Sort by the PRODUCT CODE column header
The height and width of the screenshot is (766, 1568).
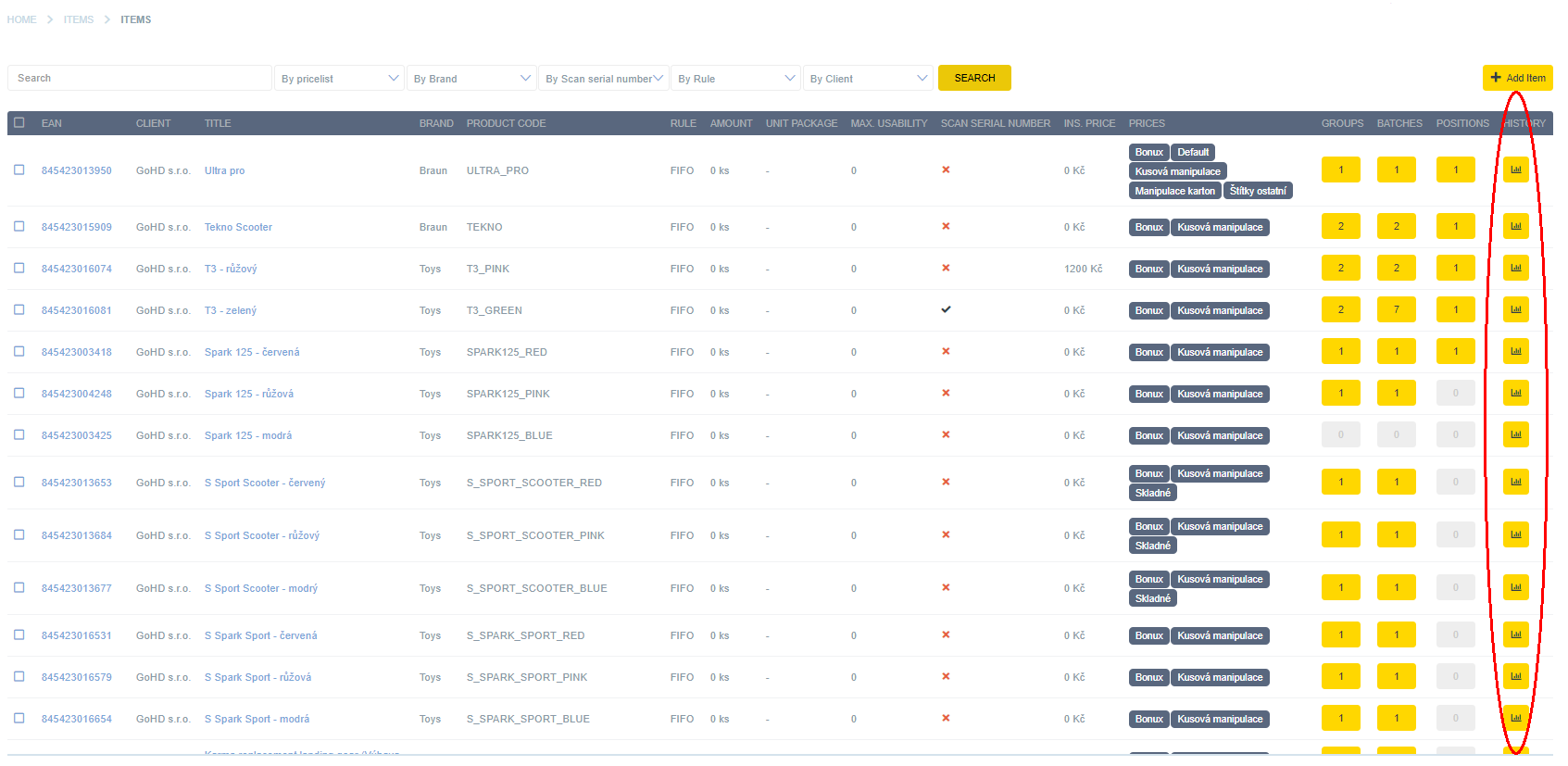pos(506,123)
